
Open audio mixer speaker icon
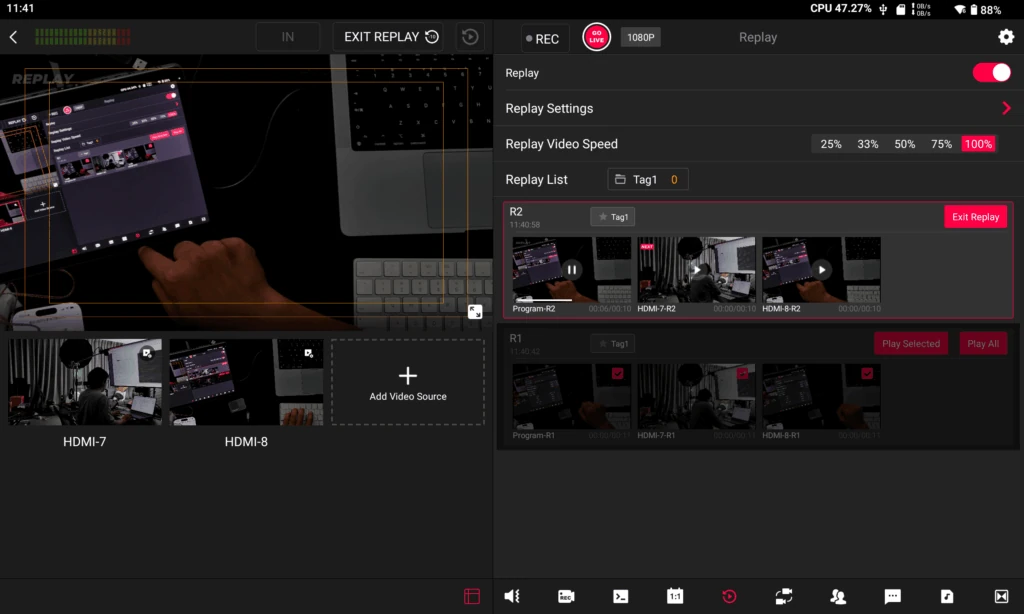coord(512,596)
